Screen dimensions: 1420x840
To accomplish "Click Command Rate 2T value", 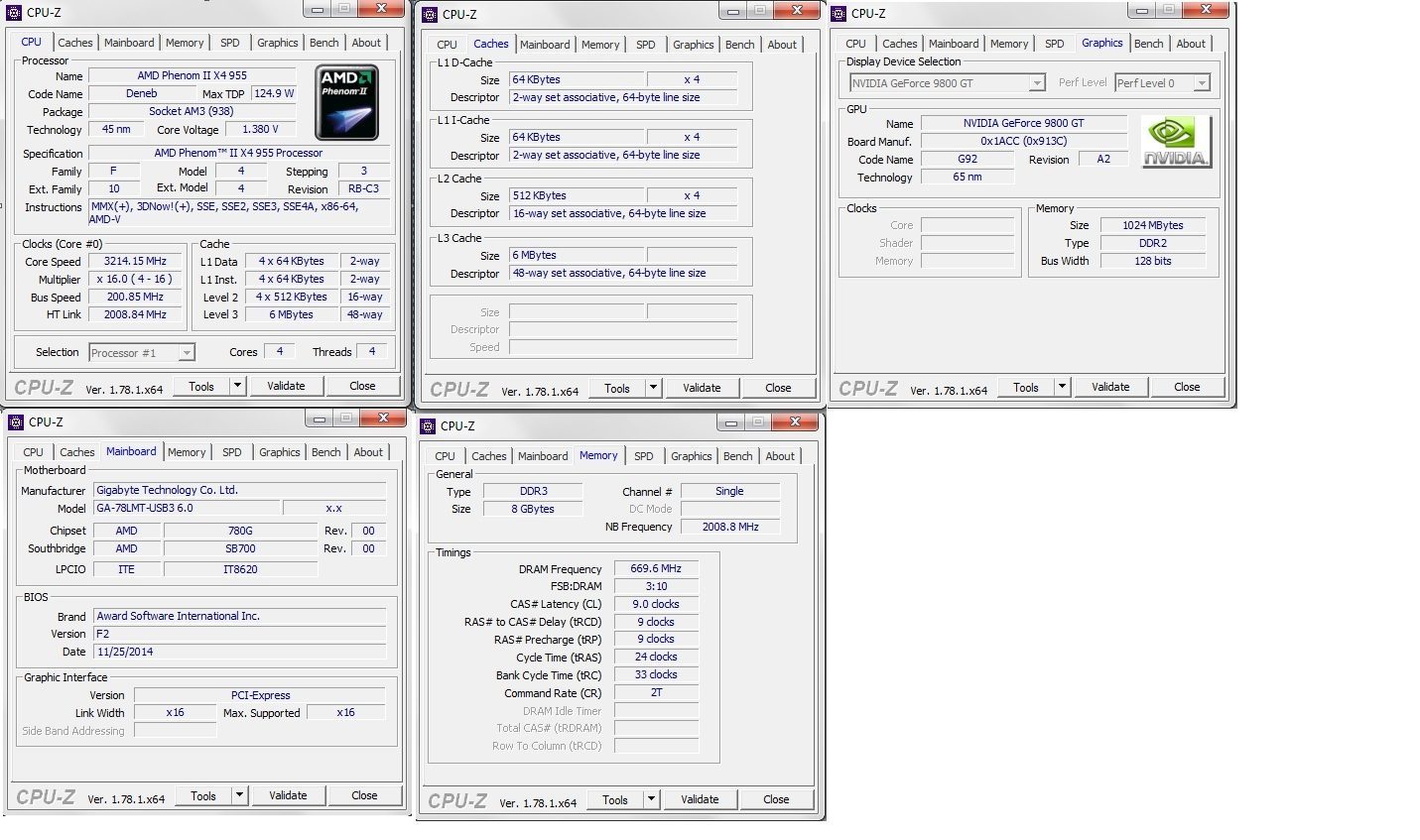I will click(656, 692).
